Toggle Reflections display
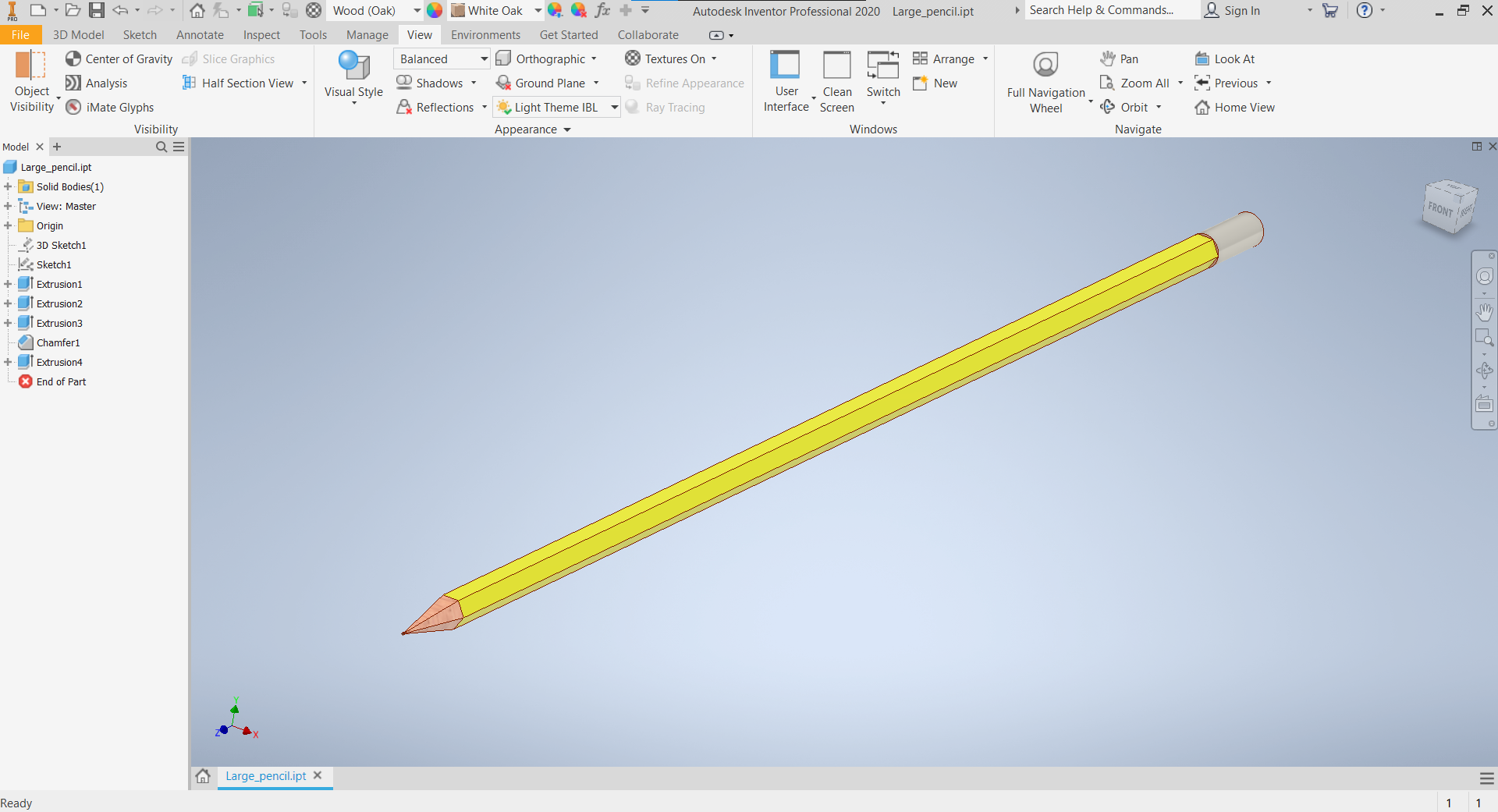This screenshot has width=1498, height=812. pos(435,107)
